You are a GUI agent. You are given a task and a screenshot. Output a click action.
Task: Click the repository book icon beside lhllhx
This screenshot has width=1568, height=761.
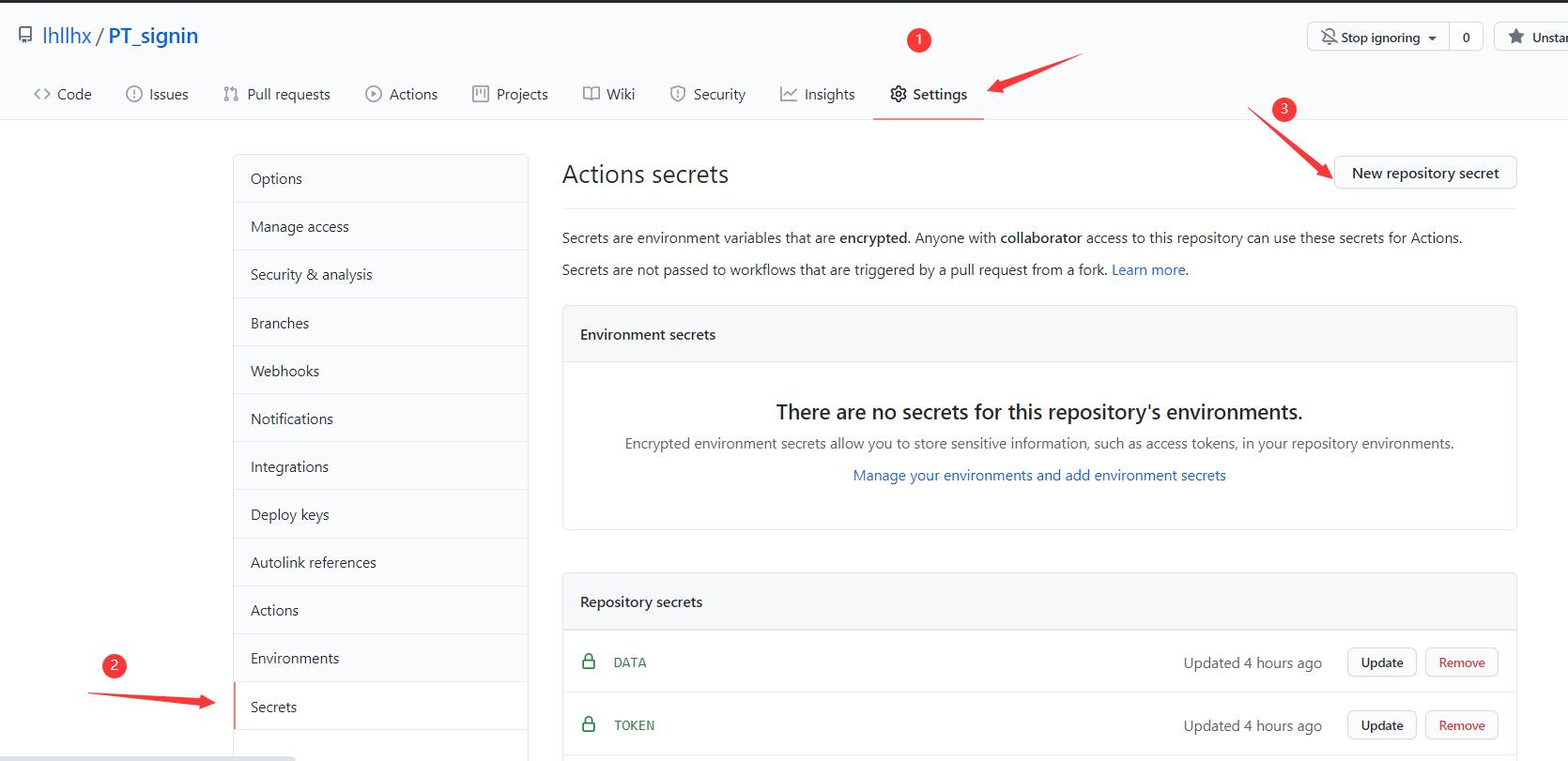tap(25, 36)
